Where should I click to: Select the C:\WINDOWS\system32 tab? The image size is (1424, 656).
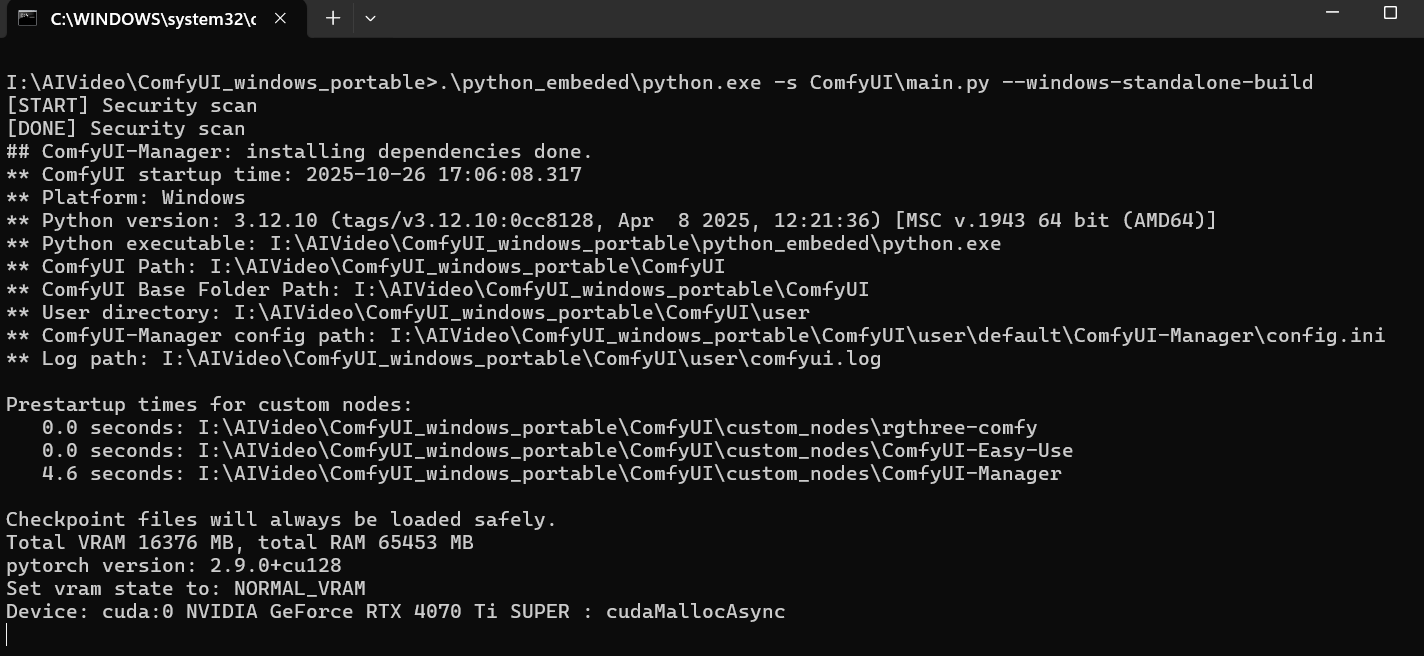point(152,18)
